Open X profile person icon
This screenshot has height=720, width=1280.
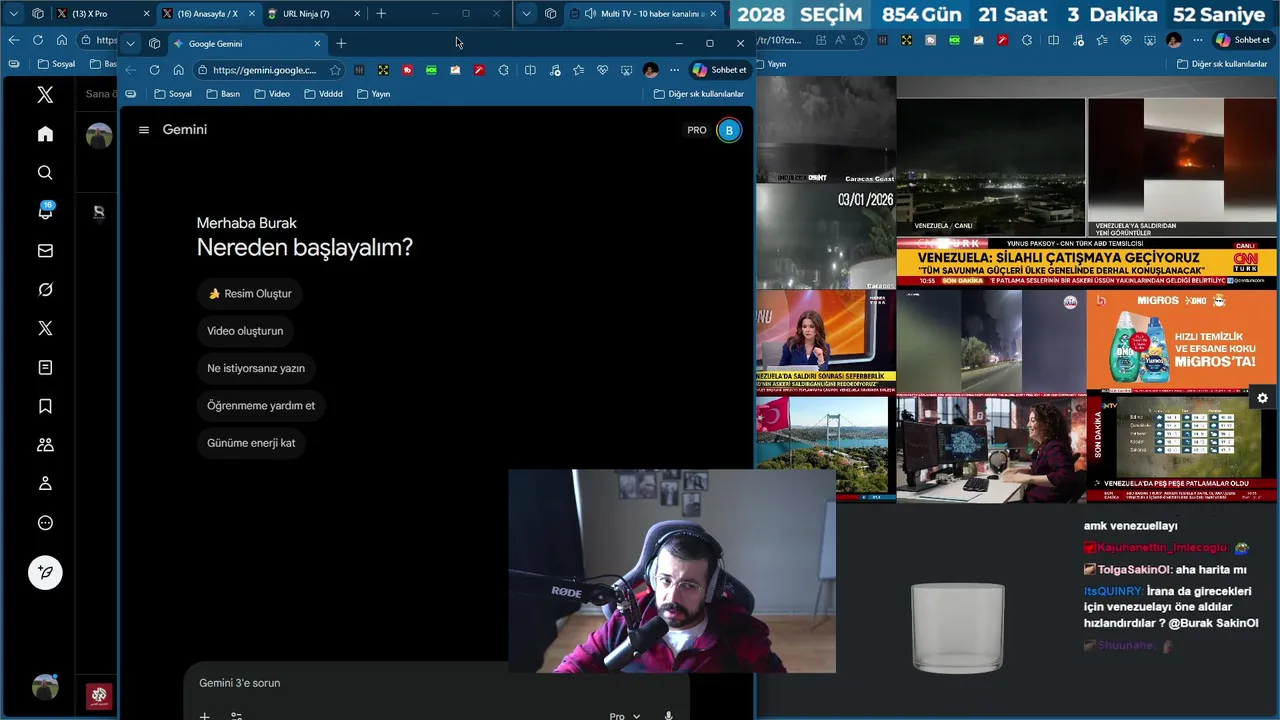click(x=45, y=484)
